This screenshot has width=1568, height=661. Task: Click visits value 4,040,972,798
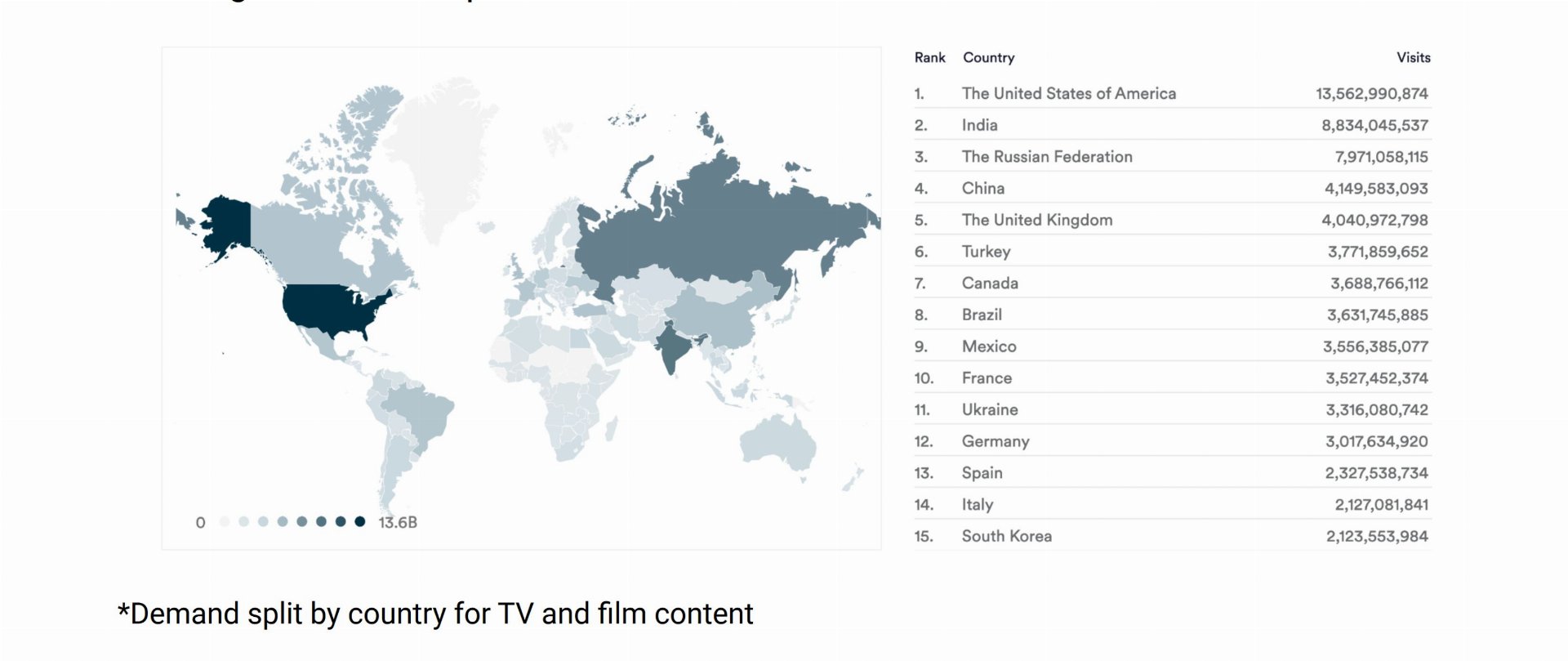[x=1375, y=221]
